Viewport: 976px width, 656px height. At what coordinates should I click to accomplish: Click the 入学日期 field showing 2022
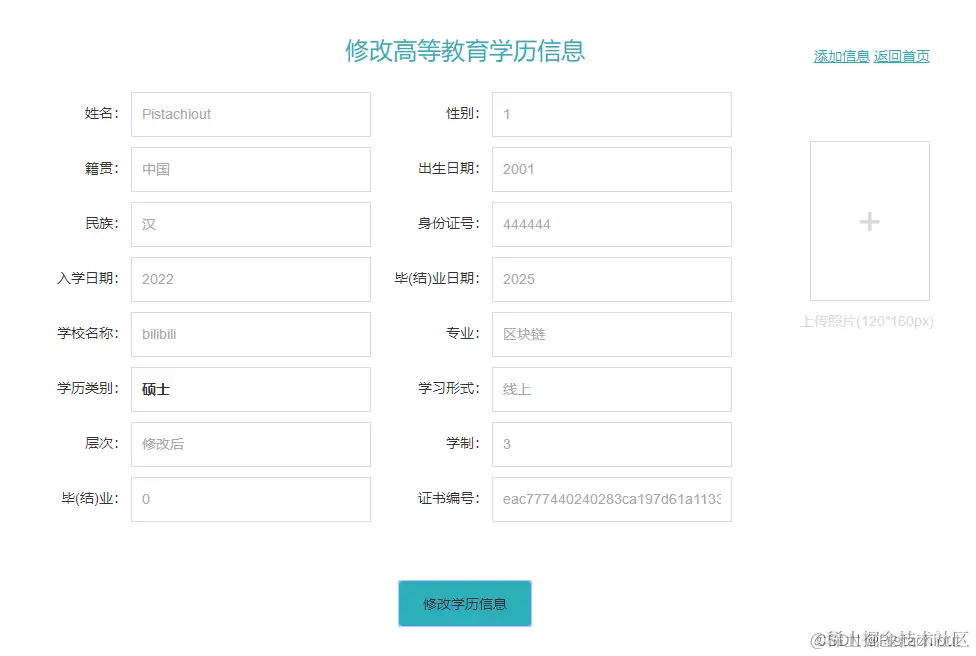[x=250, y=279]
